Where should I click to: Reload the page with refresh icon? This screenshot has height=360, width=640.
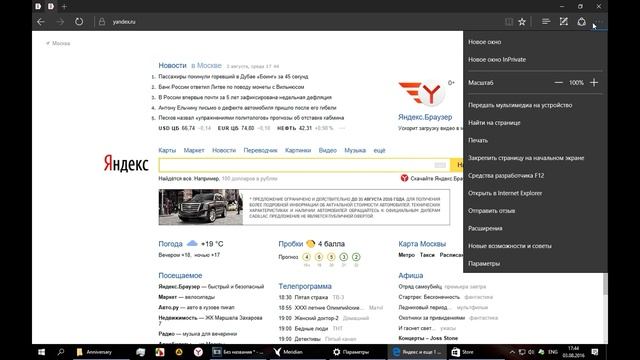pos(79,22)
